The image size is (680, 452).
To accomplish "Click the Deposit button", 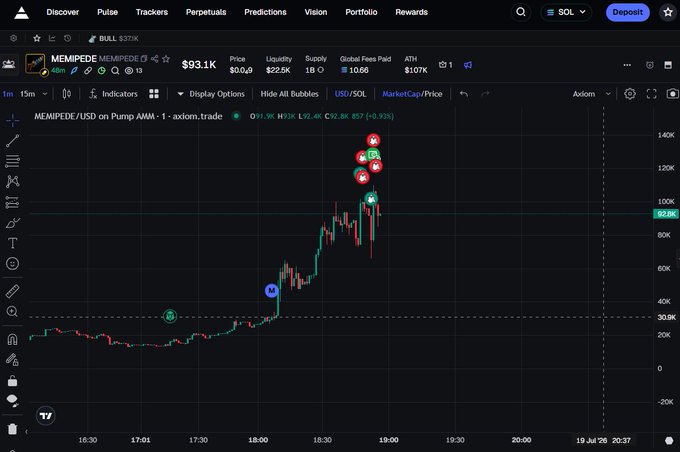I will point(628,12).
